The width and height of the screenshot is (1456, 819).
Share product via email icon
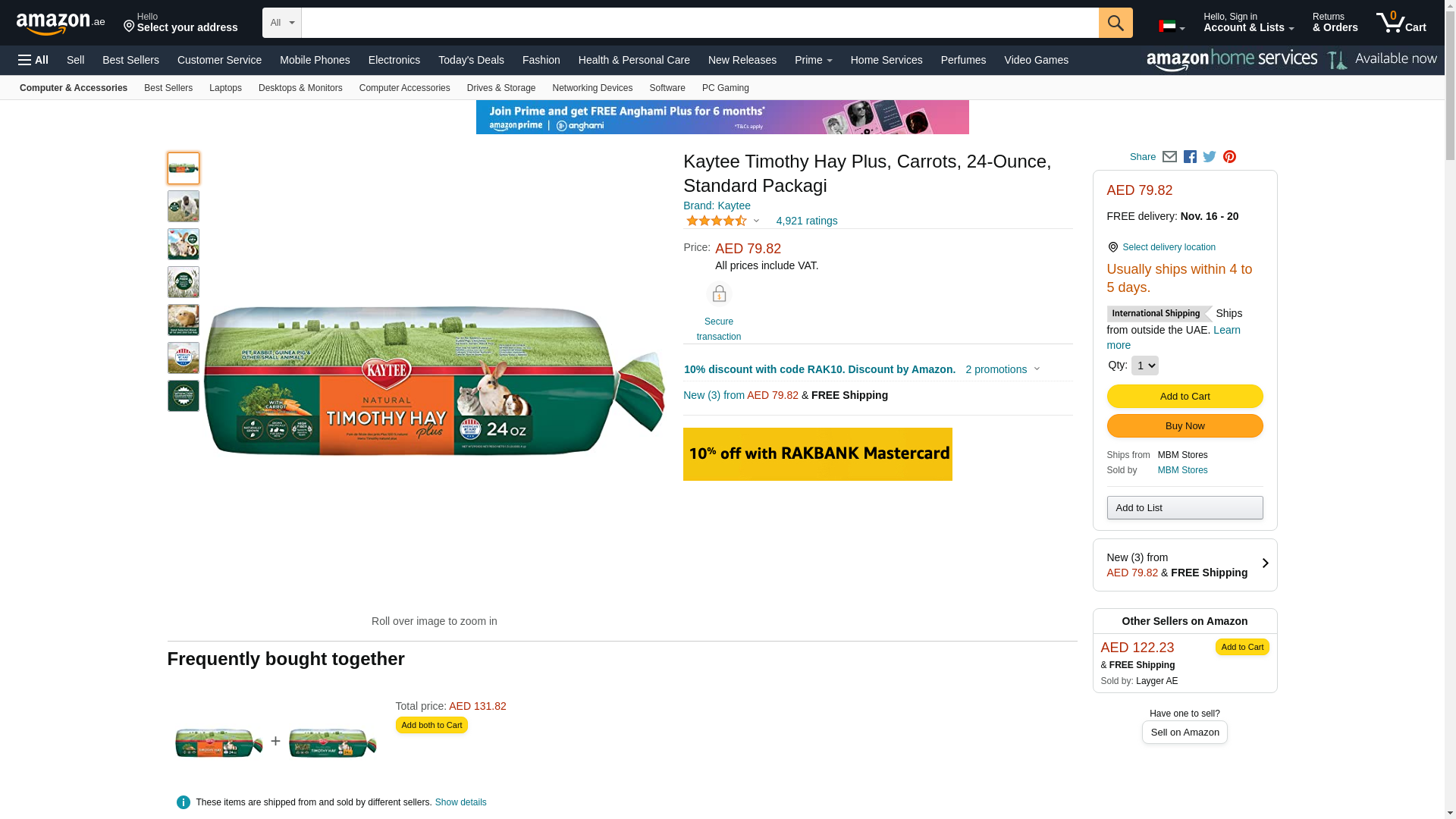pos(1169,157)
